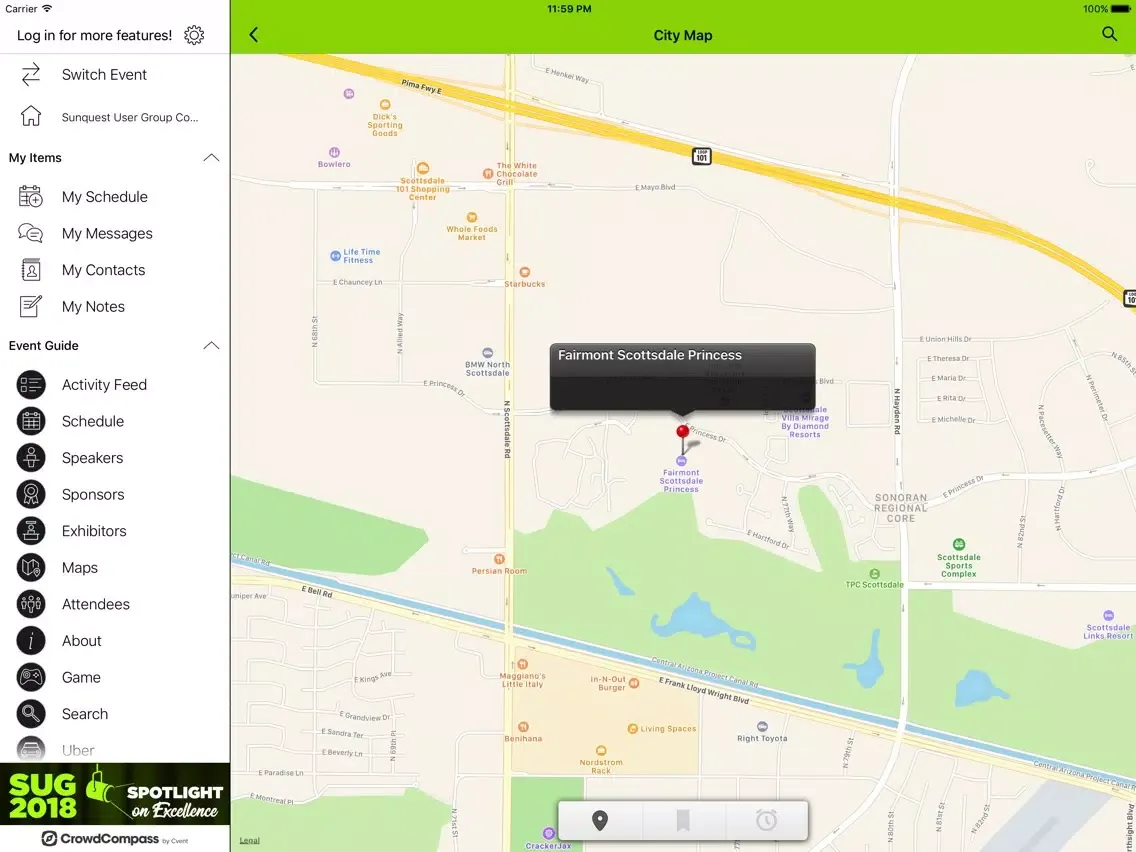The height and width of the screenshot is (852, 1136).
Task: Tap the TPC Scottsdale golf marker
Action: click(874, 574)
